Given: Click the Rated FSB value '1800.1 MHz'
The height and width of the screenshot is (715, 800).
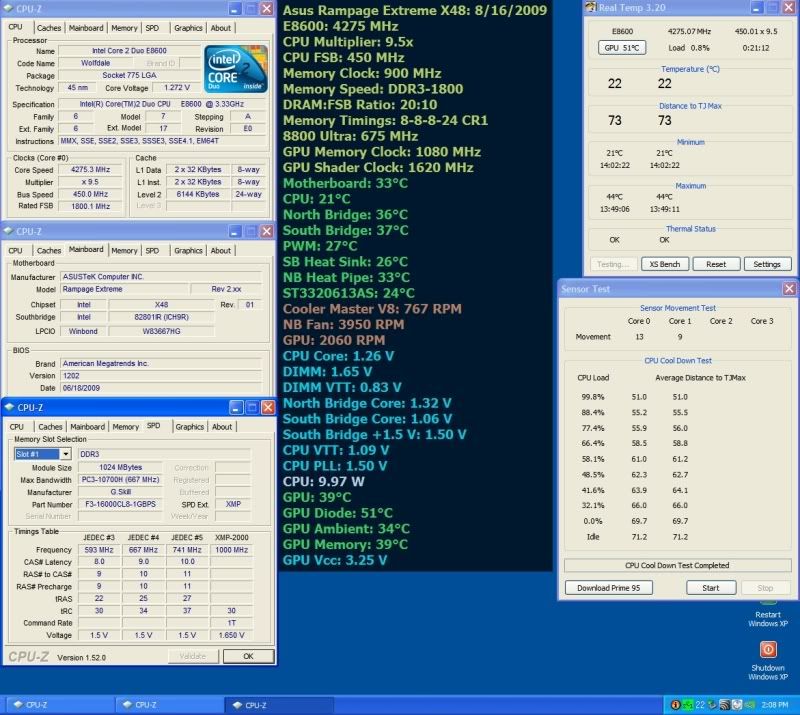Looking at the screenshot, I should coord(90,206).
